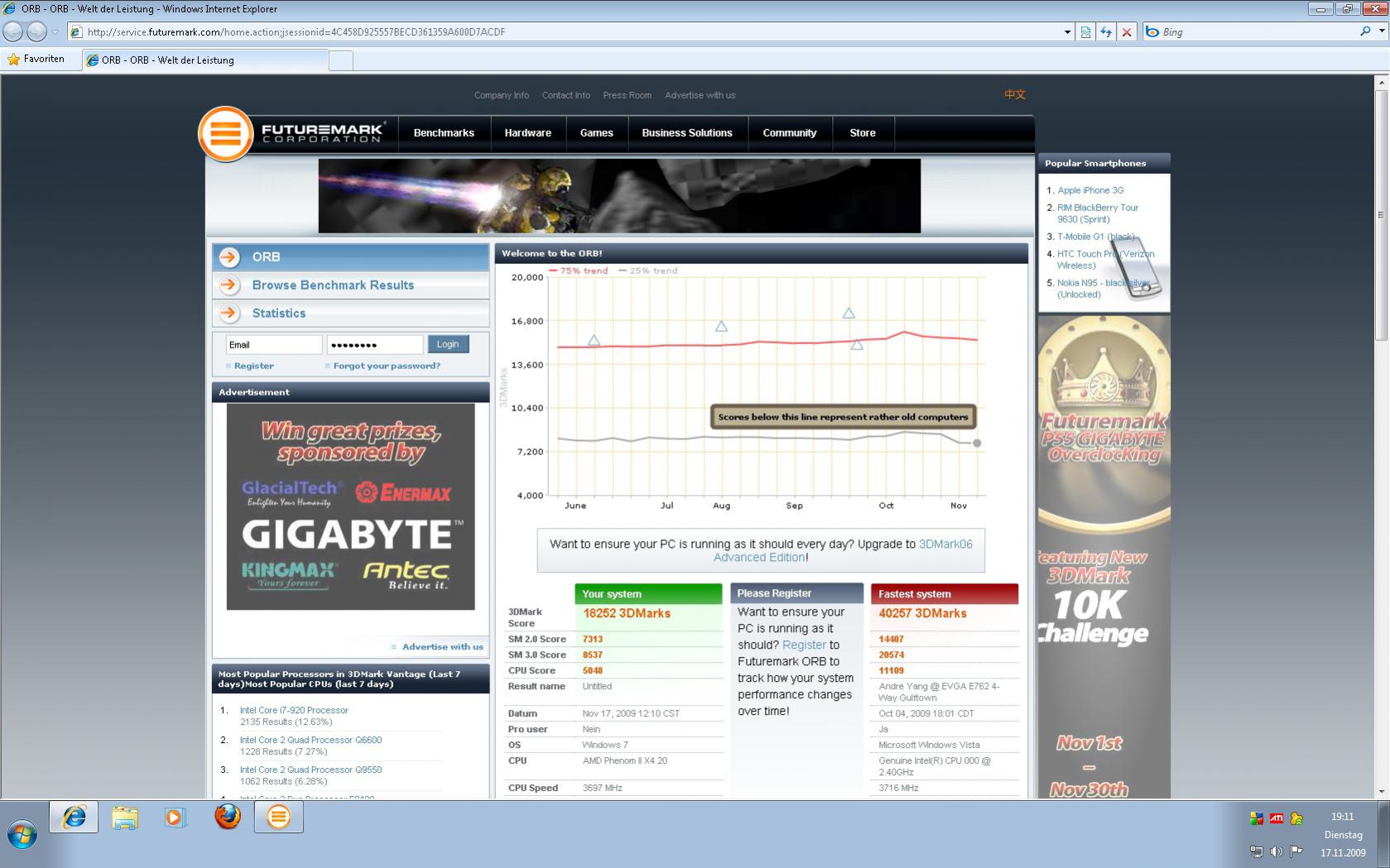The image size is (1390, 868).
Task: Open recent pages dropdown next to forward button
Action: (55, 32)
